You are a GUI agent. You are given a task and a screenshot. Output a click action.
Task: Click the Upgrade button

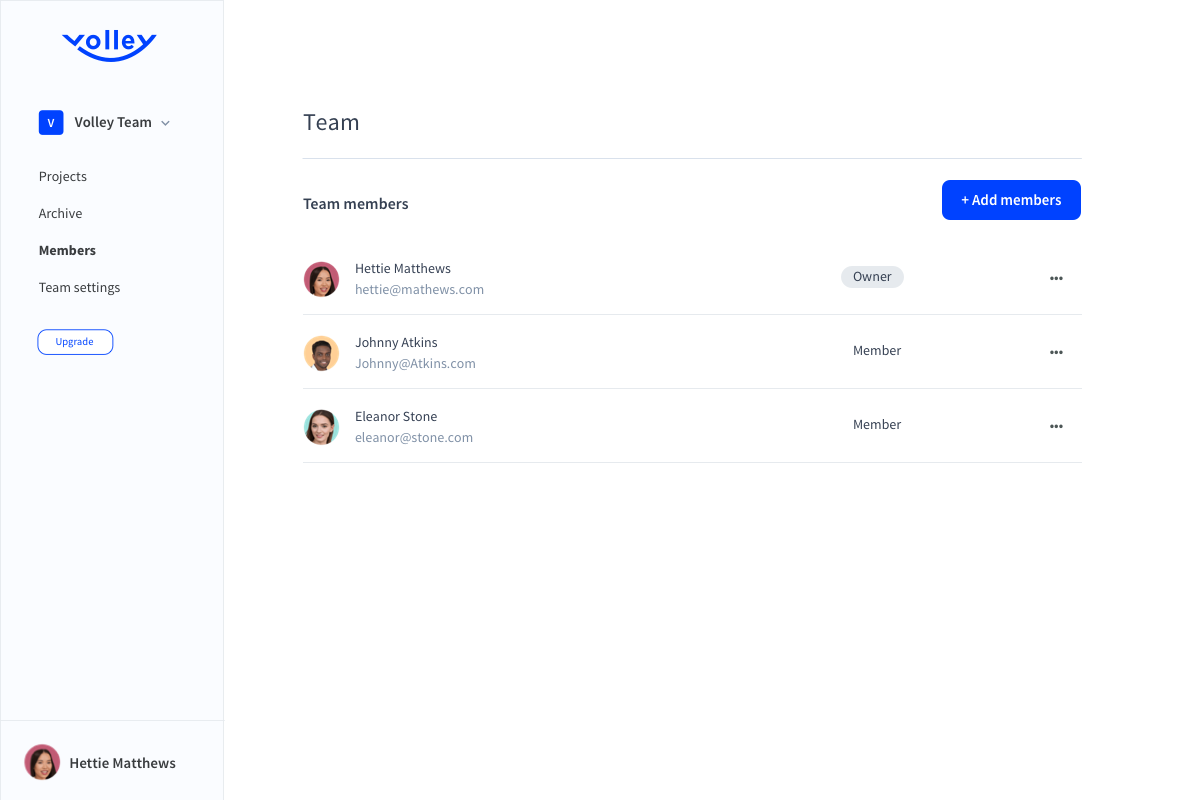click(75, 342)
